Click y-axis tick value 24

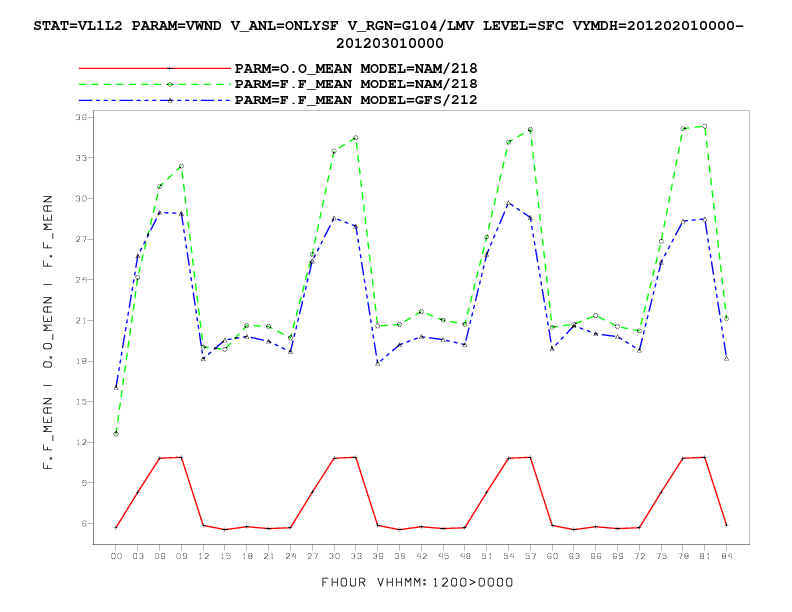81,280
